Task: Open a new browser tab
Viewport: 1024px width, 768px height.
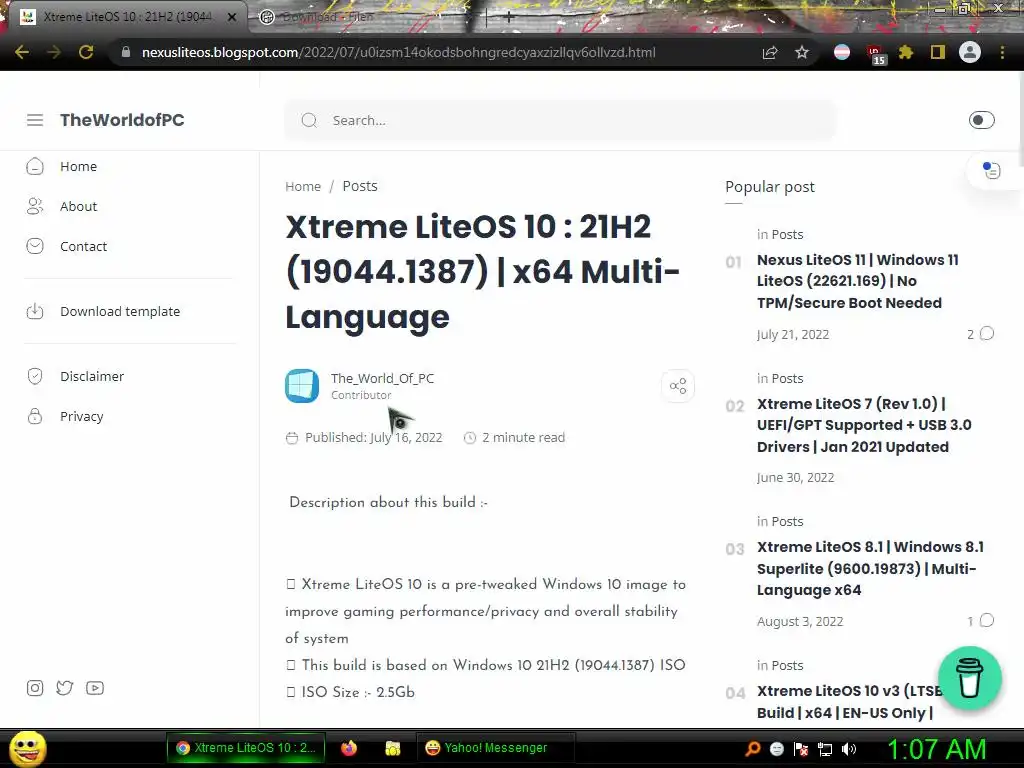Action: click(509, 17)
